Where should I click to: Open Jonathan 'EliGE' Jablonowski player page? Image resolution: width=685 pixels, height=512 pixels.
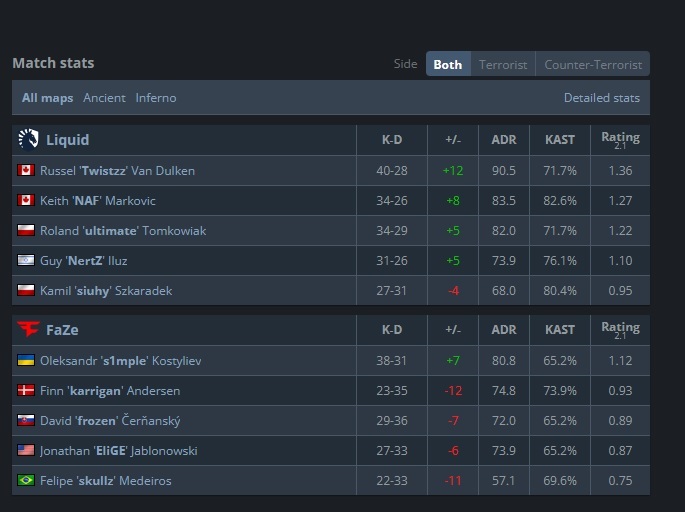(118, 451)
